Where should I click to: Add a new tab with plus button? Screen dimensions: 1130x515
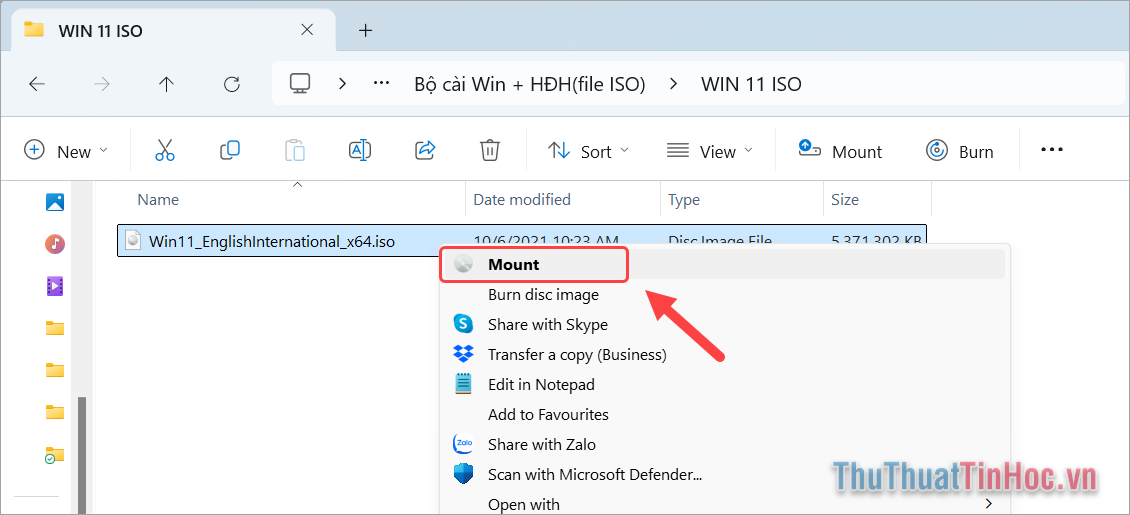pyautogui.click(x=366, y=30)
